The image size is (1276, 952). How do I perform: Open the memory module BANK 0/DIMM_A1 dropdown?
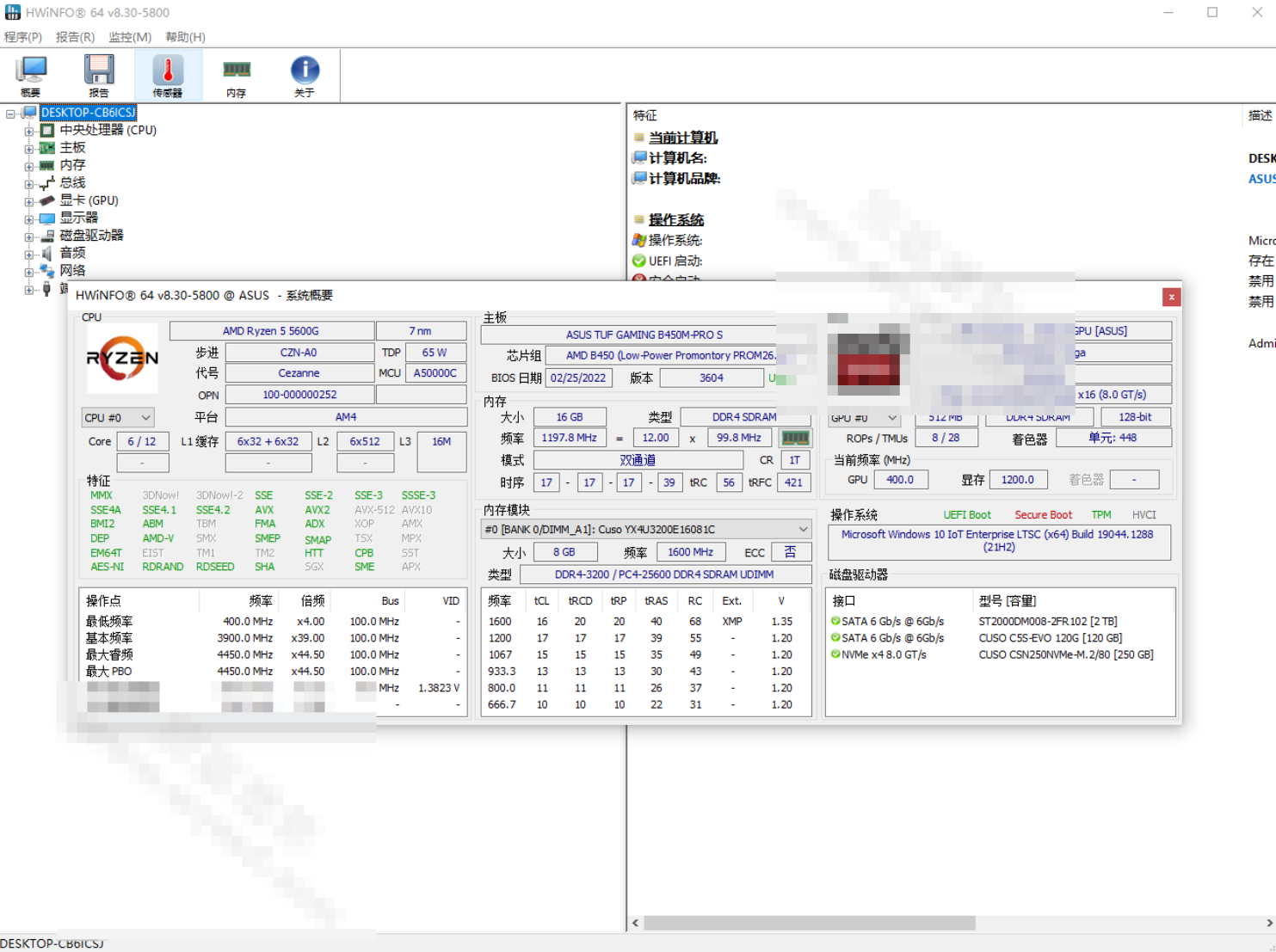(646, 530)
